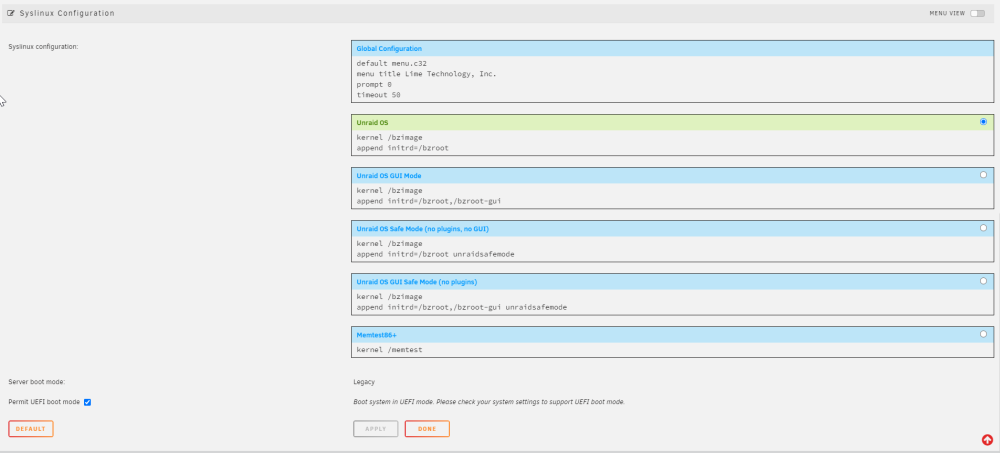
Task: Uncheck Permit UEFI boot mode checkbox
Action: [87, 403]
